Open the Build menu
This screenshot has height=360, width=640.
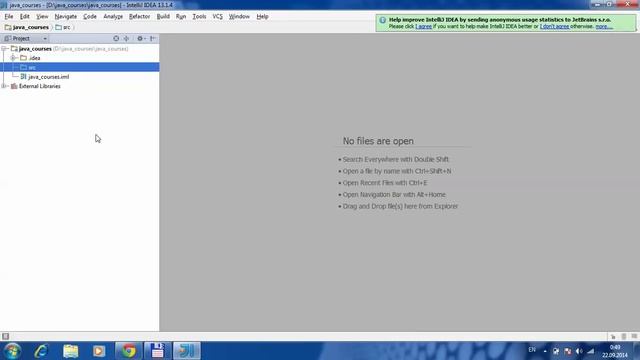[163, 17]
